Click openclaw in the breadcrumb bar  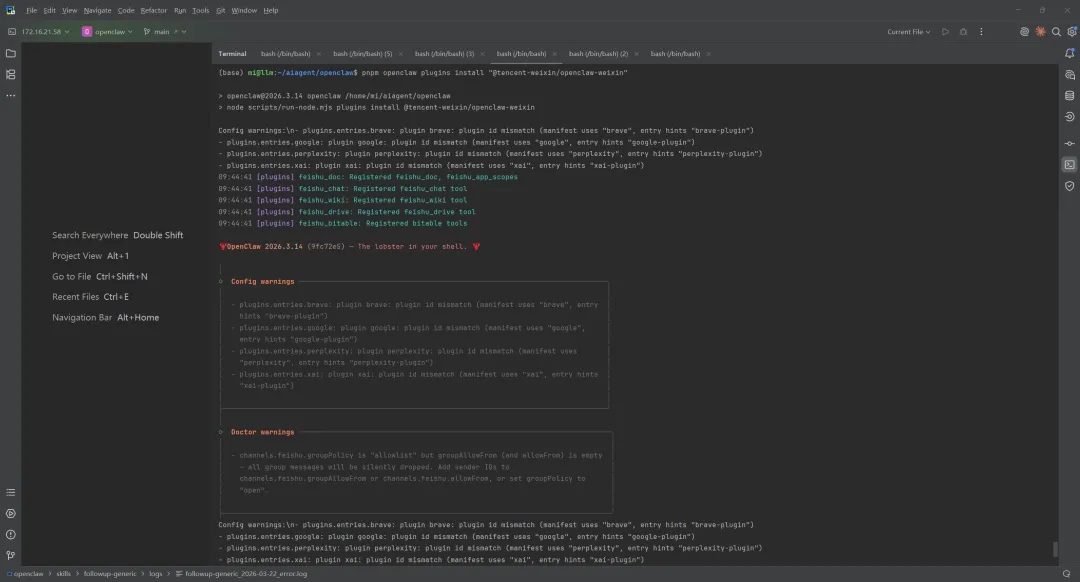(x=26, y=574)
